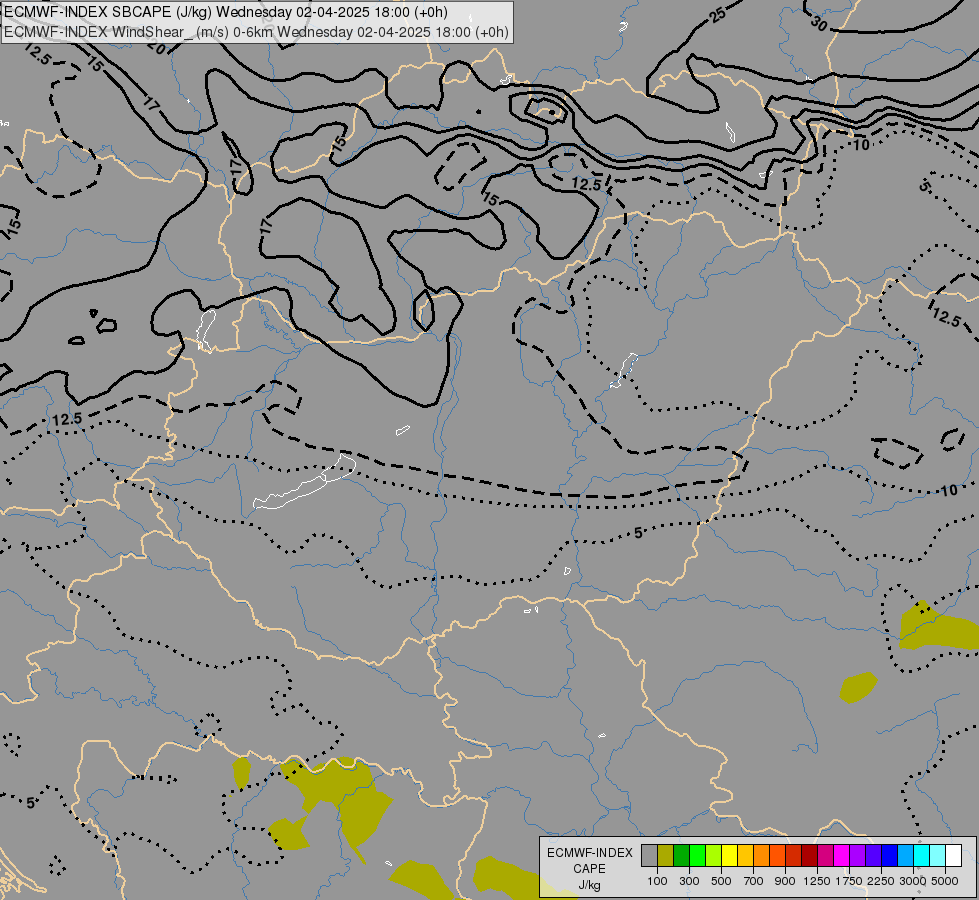Click the SBCAPE title line in the header
Viewport: 979px width, 900px height.
(x=225, y=12)
